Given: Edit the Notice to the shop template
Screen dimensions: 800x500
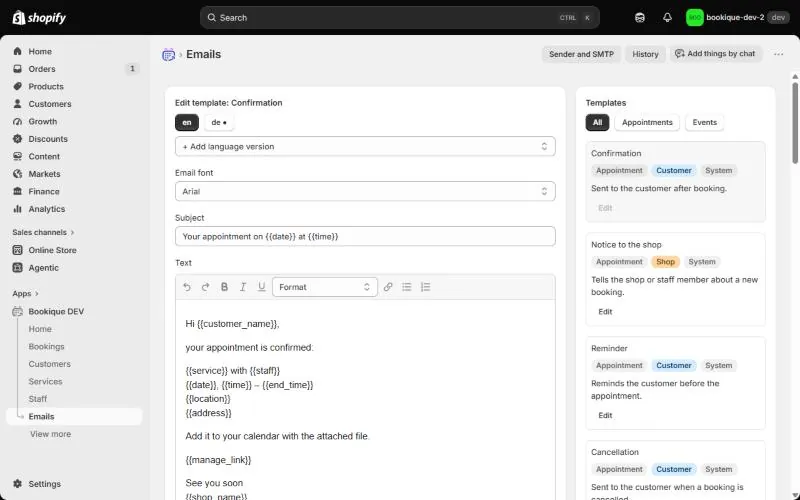Looking at the screenshot, I should pyautogui.click(x=605, y=312).
